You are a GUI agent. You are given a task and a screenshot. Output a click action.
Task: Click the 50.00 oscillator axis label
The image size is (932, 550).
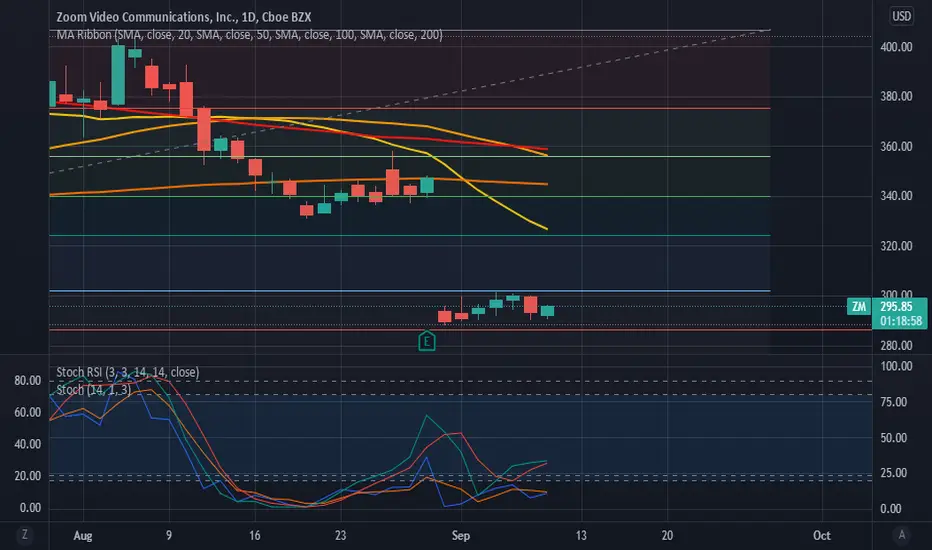pyautogui.click(x=894, y=438)
